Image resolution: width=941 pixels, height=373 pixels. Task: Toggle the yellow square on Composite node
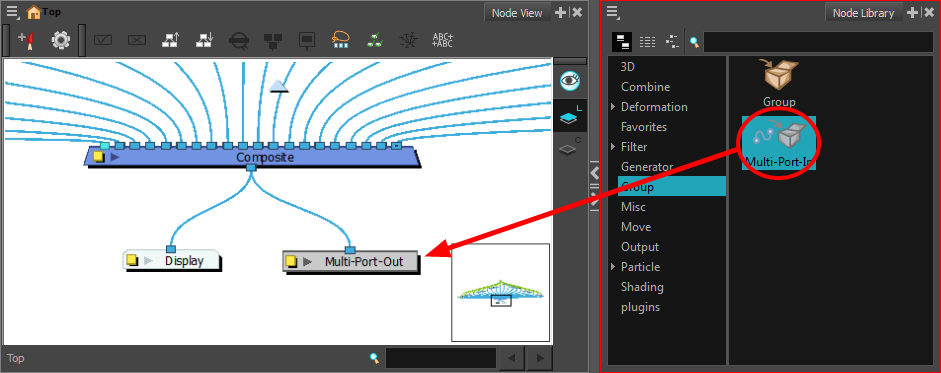tap(98, 157)
